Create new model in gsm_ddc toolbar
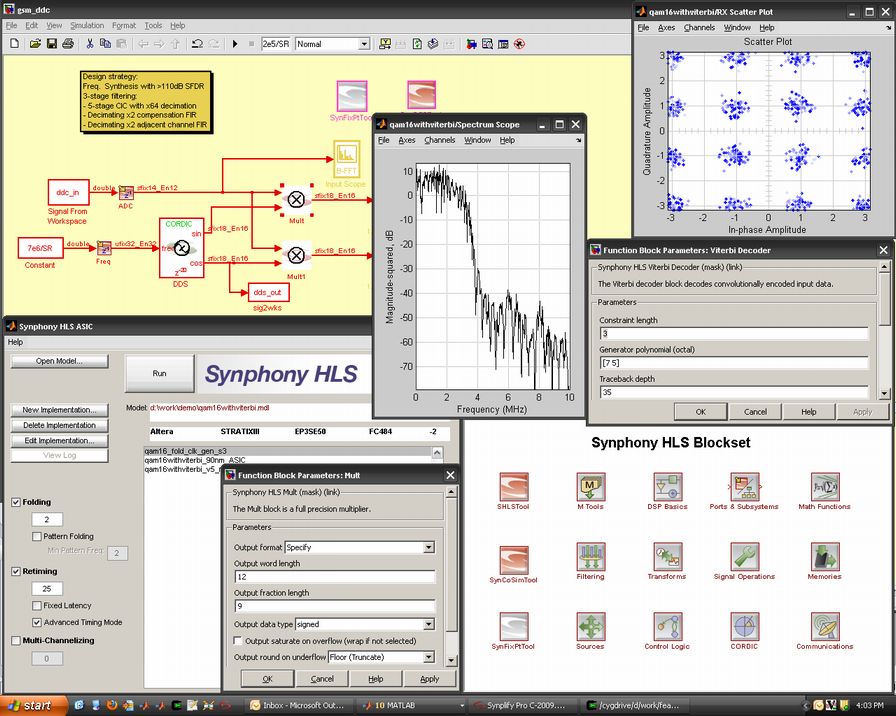The width and height of the screenshot is (896, 716). point(15,44)
